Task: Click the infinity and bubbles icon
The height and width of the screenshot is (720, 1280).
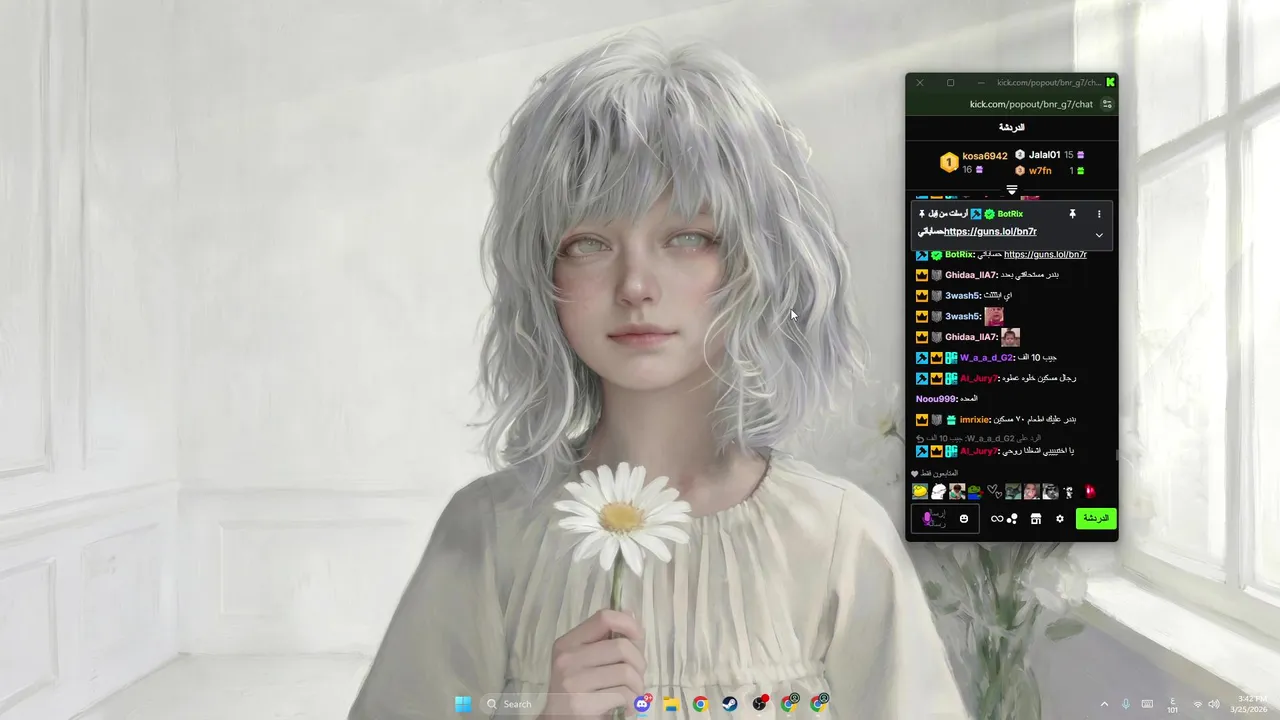Action: (1004, 519)
